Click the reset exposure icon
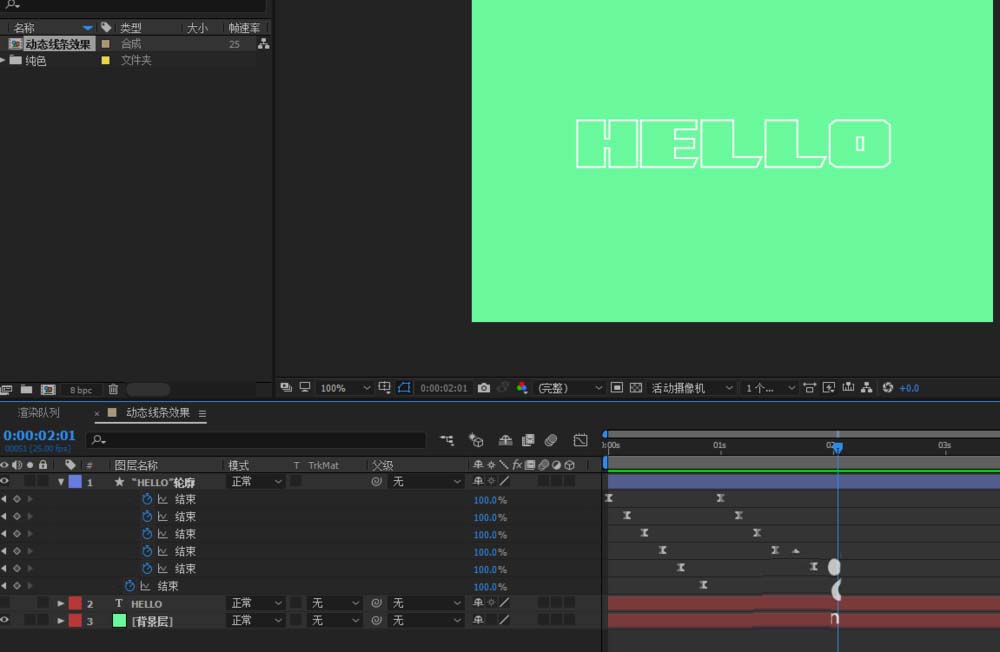Viewport: 1000px width, 652px height. tap(887, 388)
